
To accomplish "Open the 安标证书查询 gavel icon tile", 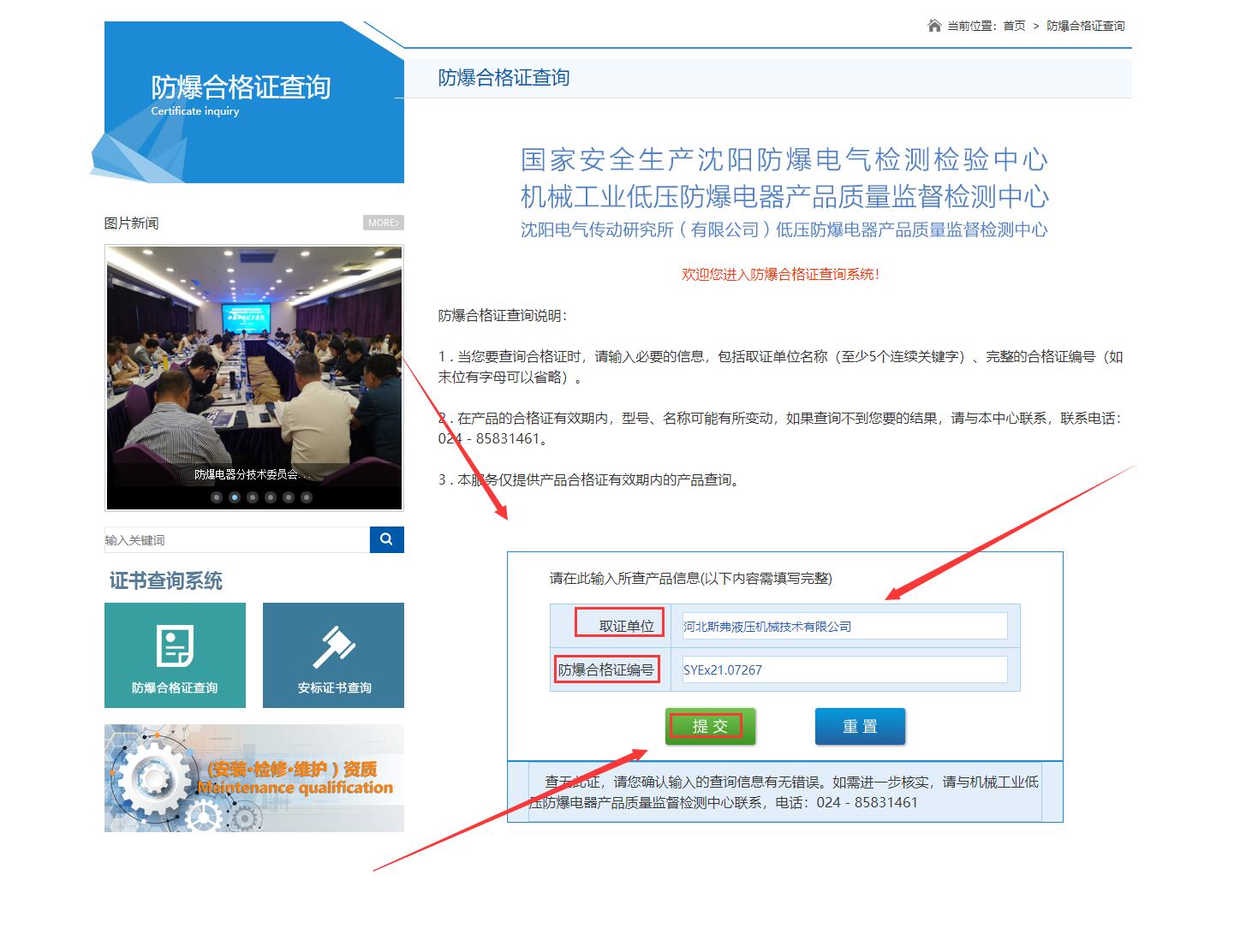I will point(333,655).
